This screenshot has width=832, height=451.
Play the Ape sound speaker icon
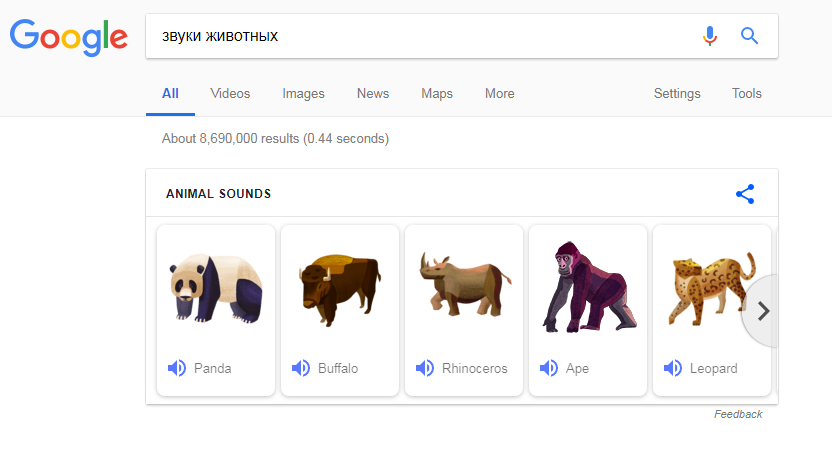point(549,368)
